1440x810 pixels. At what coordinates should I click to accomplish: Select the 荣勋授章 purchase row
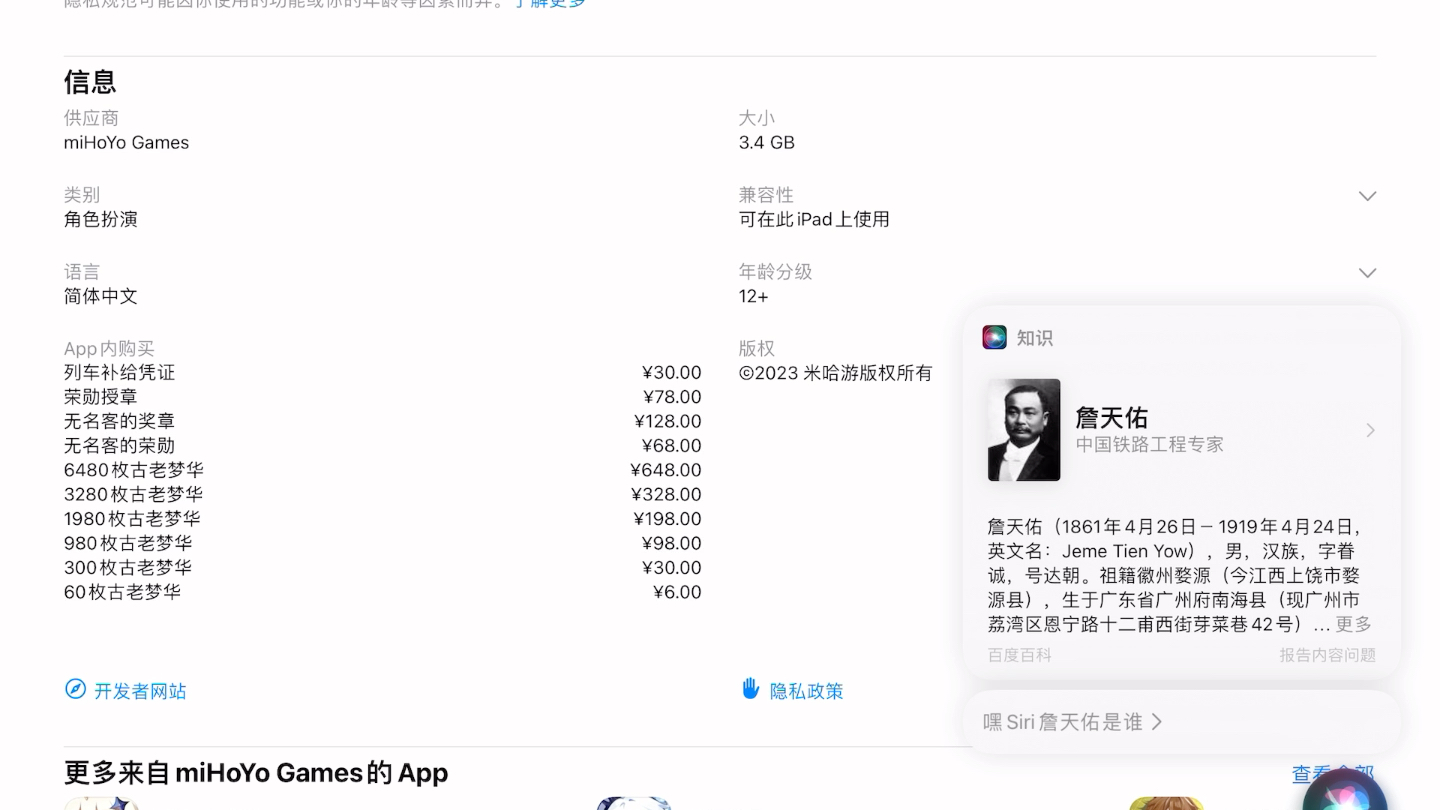pos(383,397)
